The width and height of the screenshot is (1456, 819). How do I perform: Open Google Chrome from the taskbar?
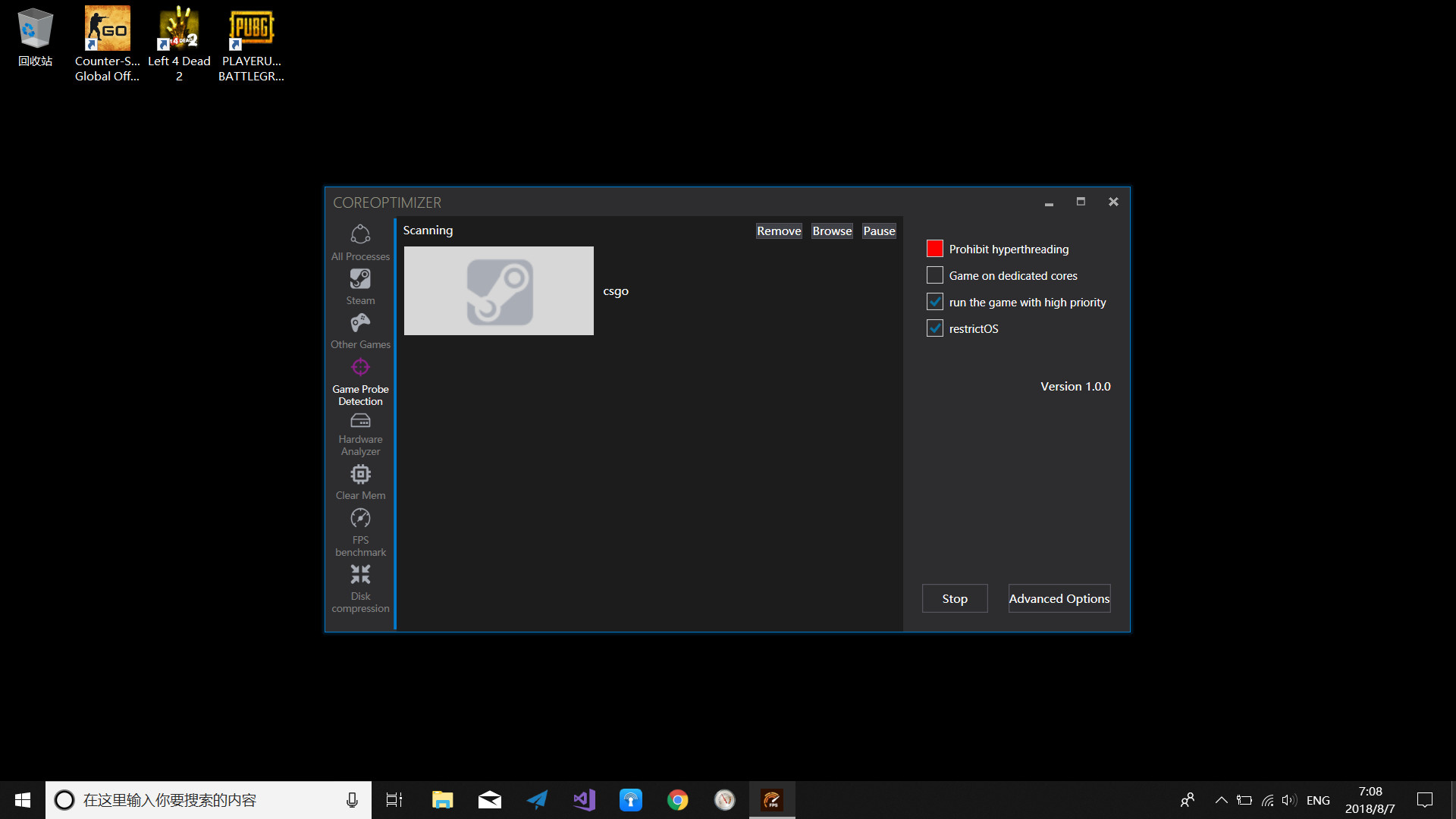click(677, 799)
